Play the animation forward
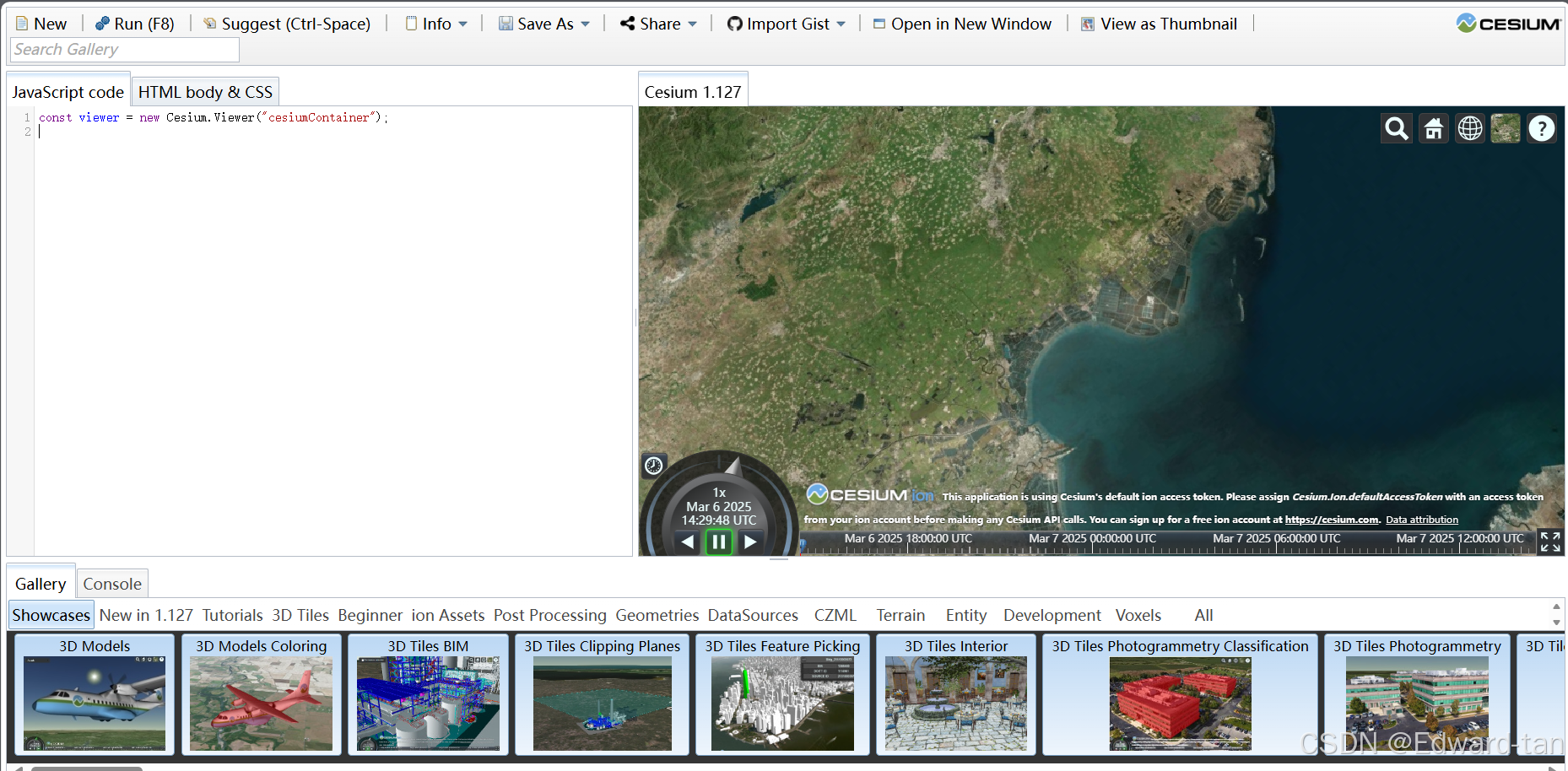1568x771 pixels. pyautogui.click(x=750, y=542)
